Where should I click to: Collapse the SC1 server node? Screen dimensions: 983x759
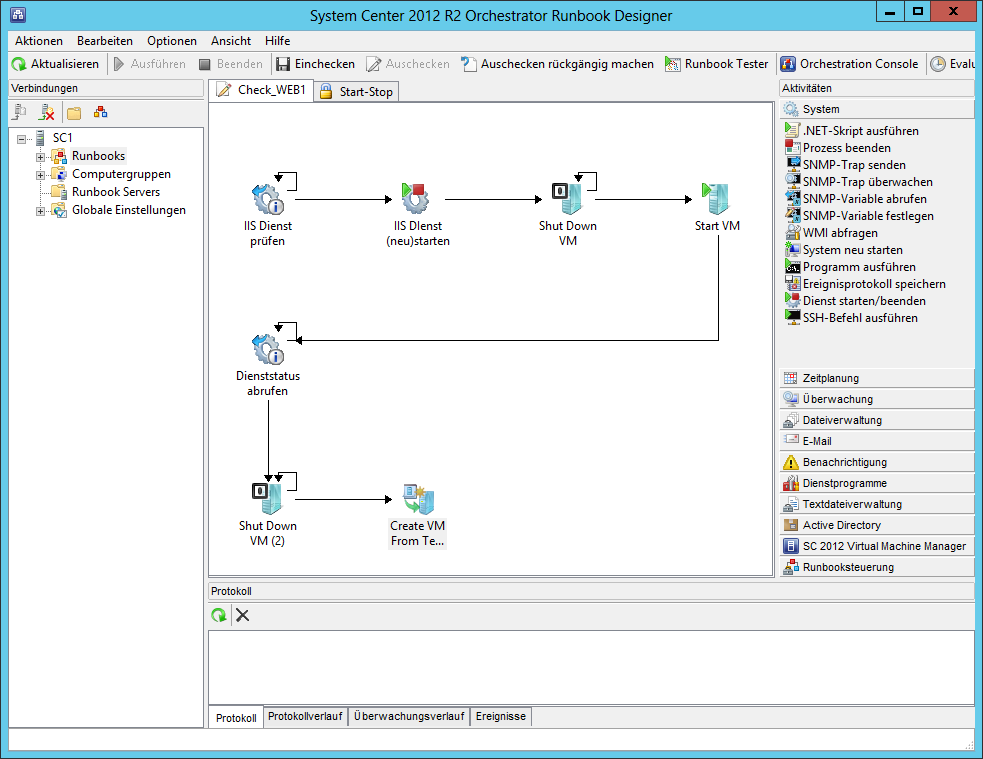[21, 139]
